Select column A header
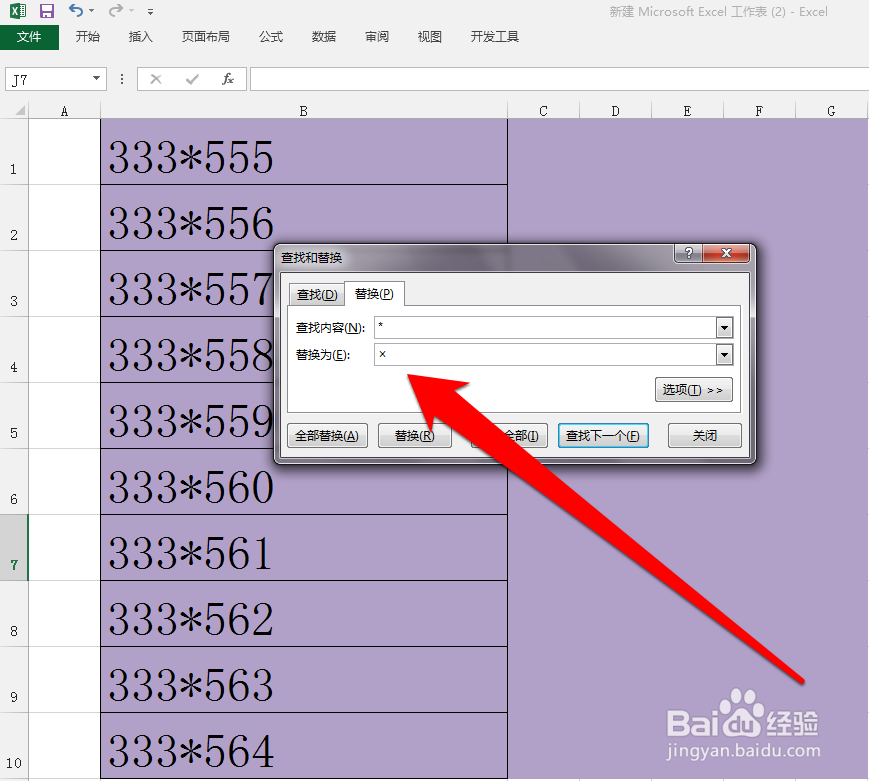Image resolution: width=869 pixels, height=781 pixels. [x=64, y=111]
